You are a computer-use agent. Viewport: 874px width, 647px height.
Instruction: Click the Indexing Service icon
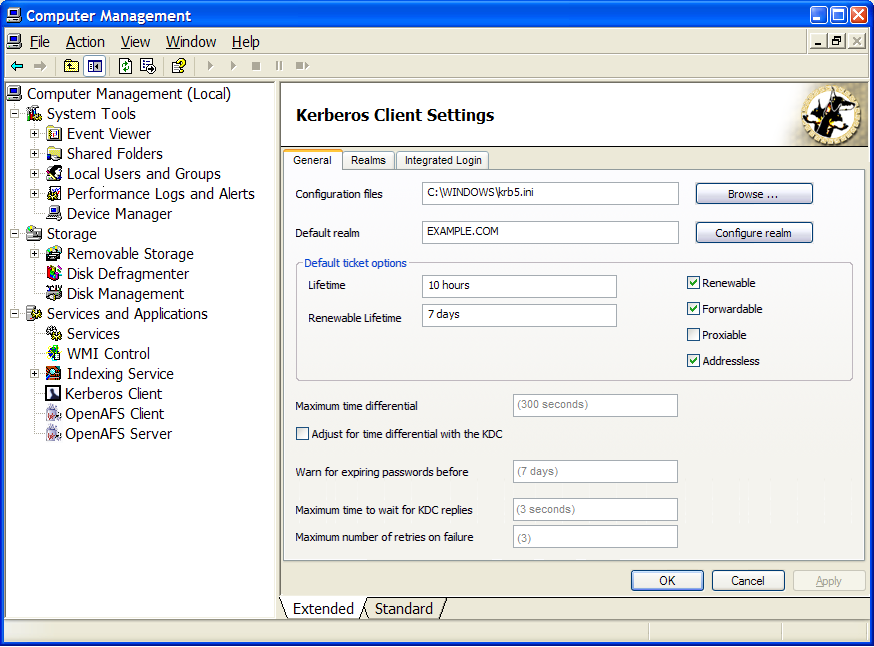tap(54, 373)
